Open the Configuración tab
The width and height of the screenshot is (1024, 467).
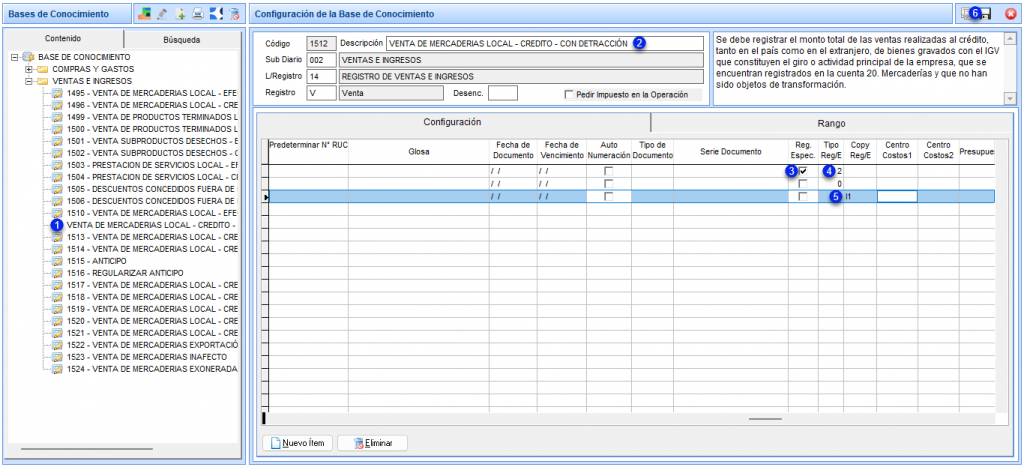coord(453,122)
